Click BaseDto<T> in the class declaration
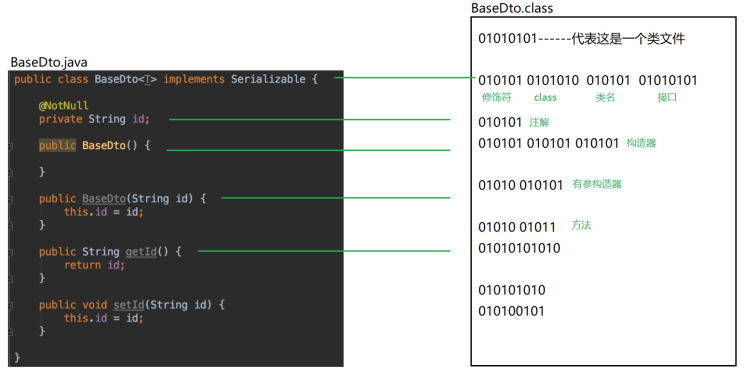The image size is (746, 372). [126, 79]
